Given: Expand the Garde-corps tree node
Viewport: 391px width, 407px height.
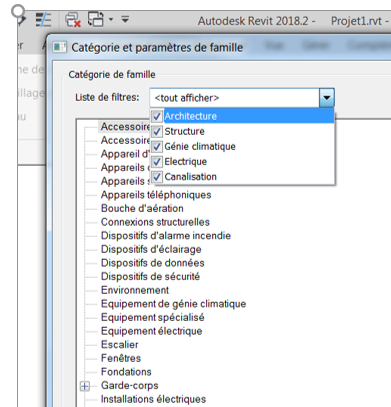Looking at the screenshot, I should point(85,386).
